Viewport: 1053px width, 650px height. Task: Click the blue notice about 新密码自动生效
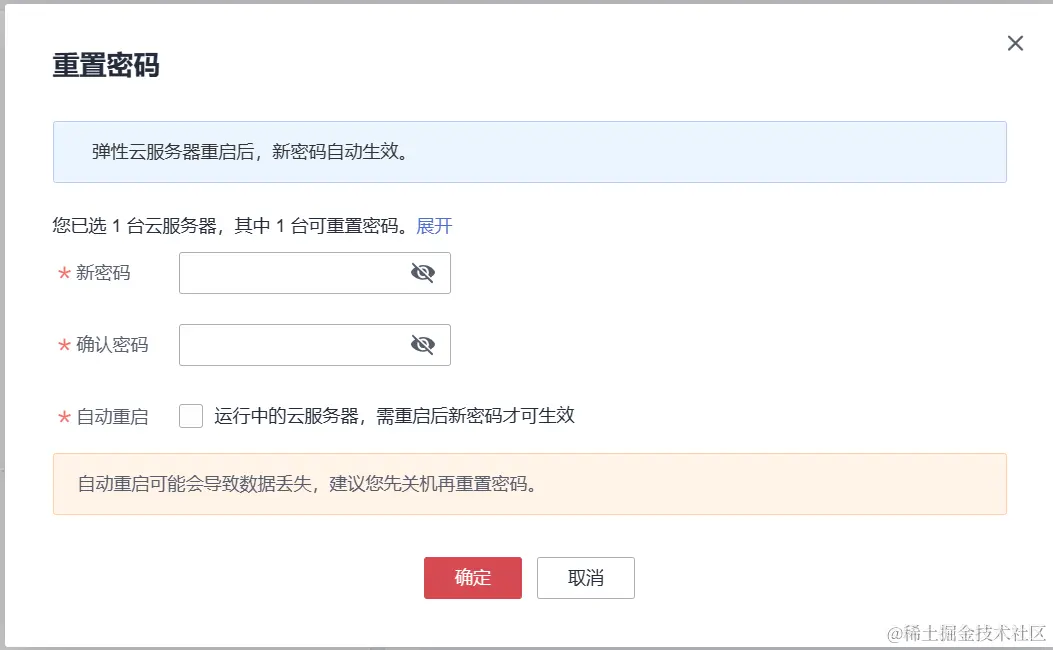point(529,150)
